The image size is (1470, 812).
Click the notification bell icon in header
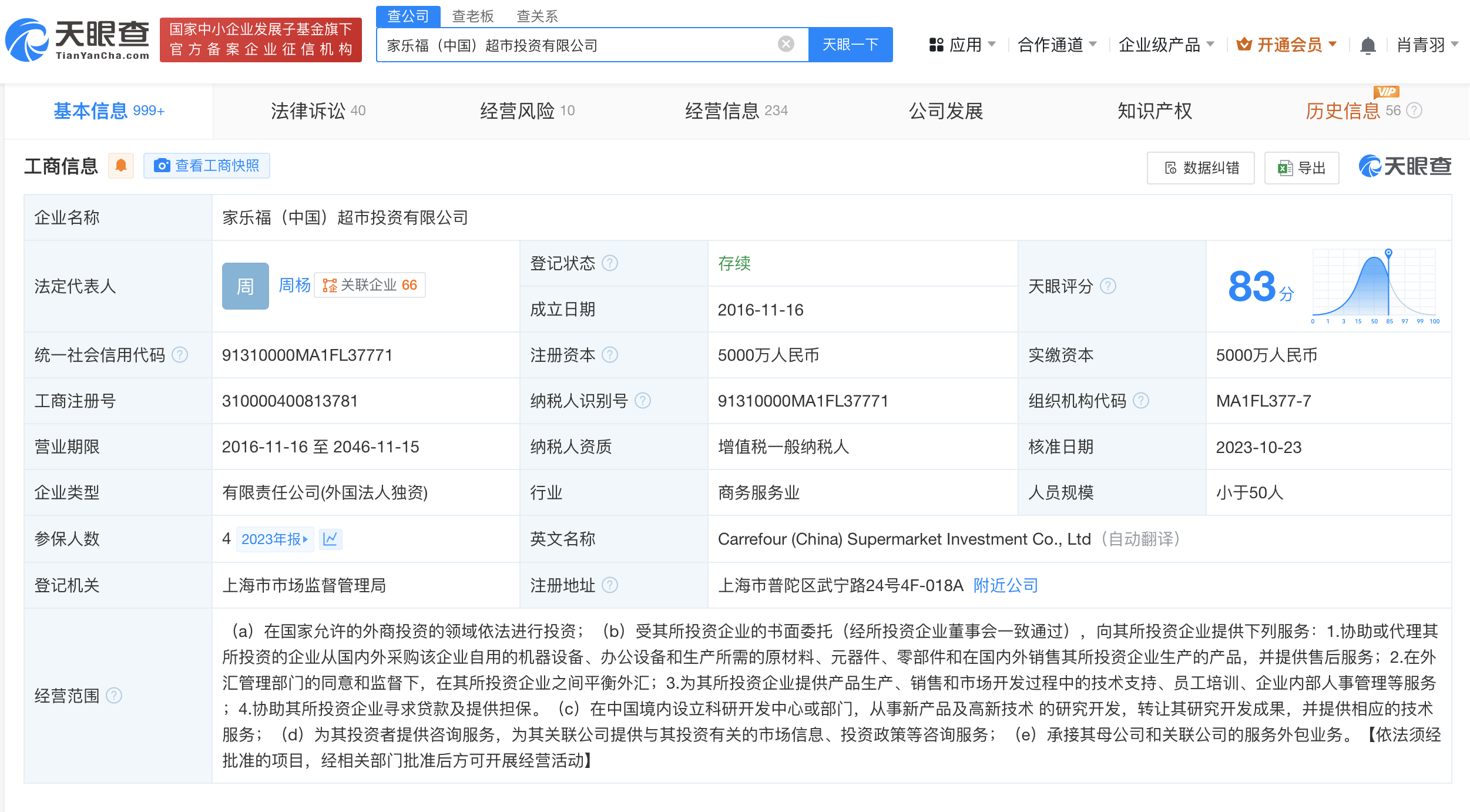(1367, 45)
